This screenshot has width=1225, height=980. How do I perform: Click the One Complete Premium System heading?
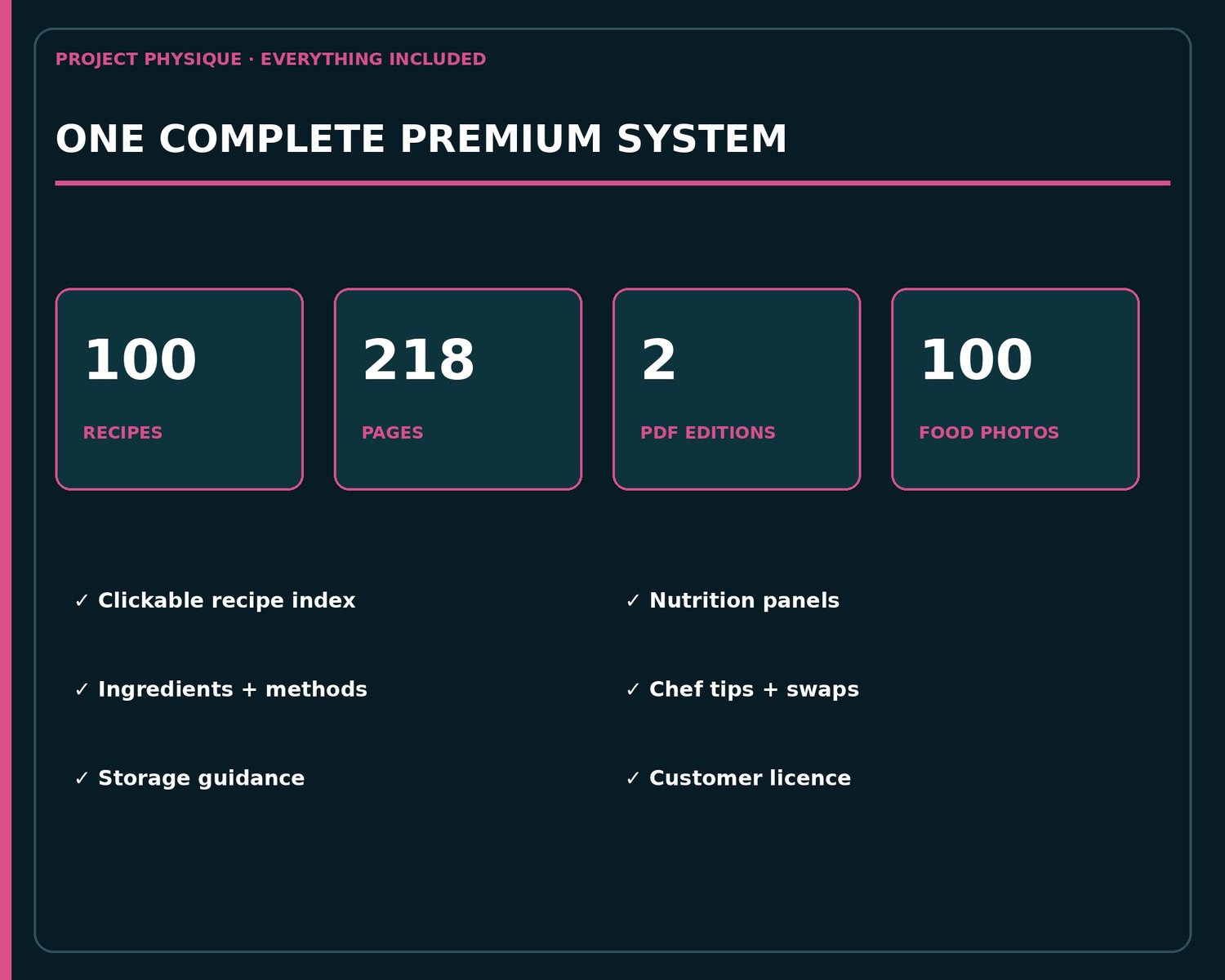(421, 139)
